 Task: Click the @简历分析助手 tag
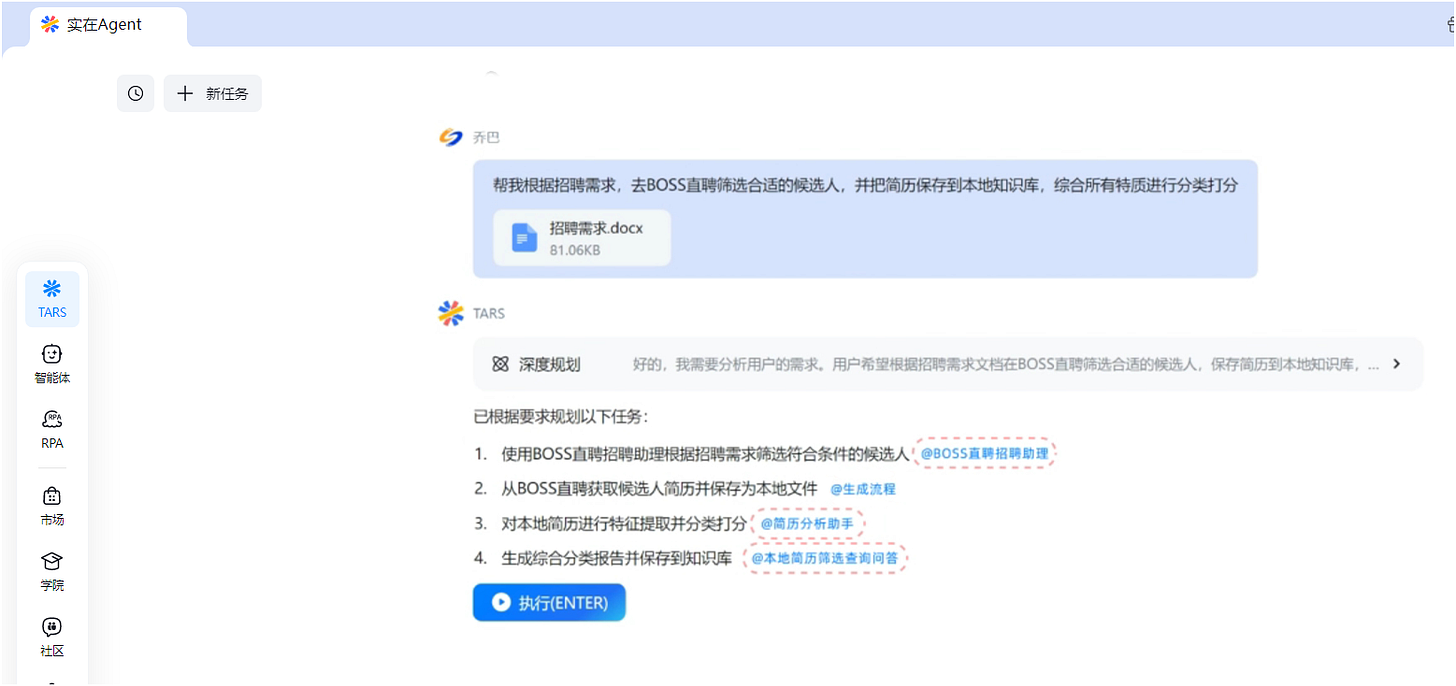pyautogui.click(x=808, y=524)
